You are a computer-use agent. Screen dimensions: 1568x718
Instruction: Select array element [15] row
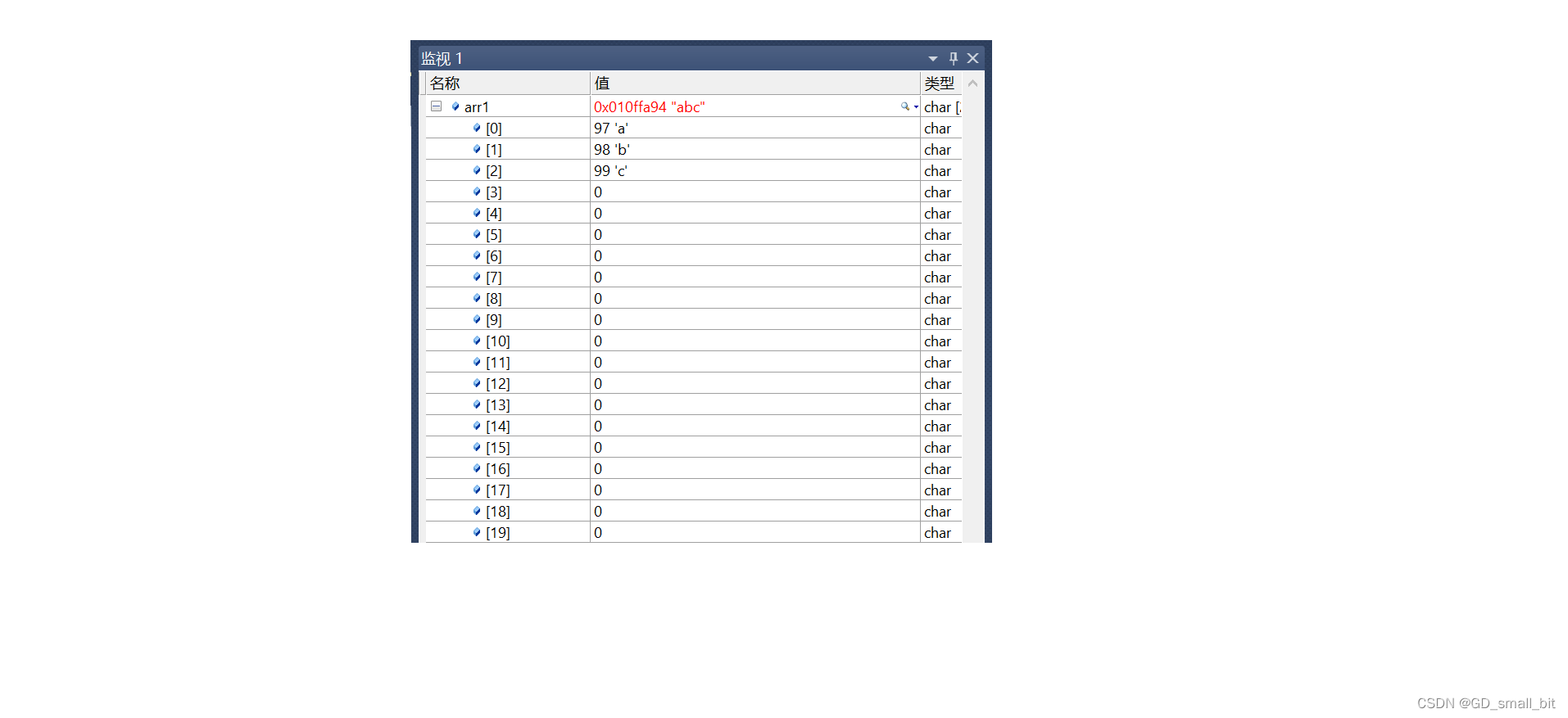[x=693, y=447]
